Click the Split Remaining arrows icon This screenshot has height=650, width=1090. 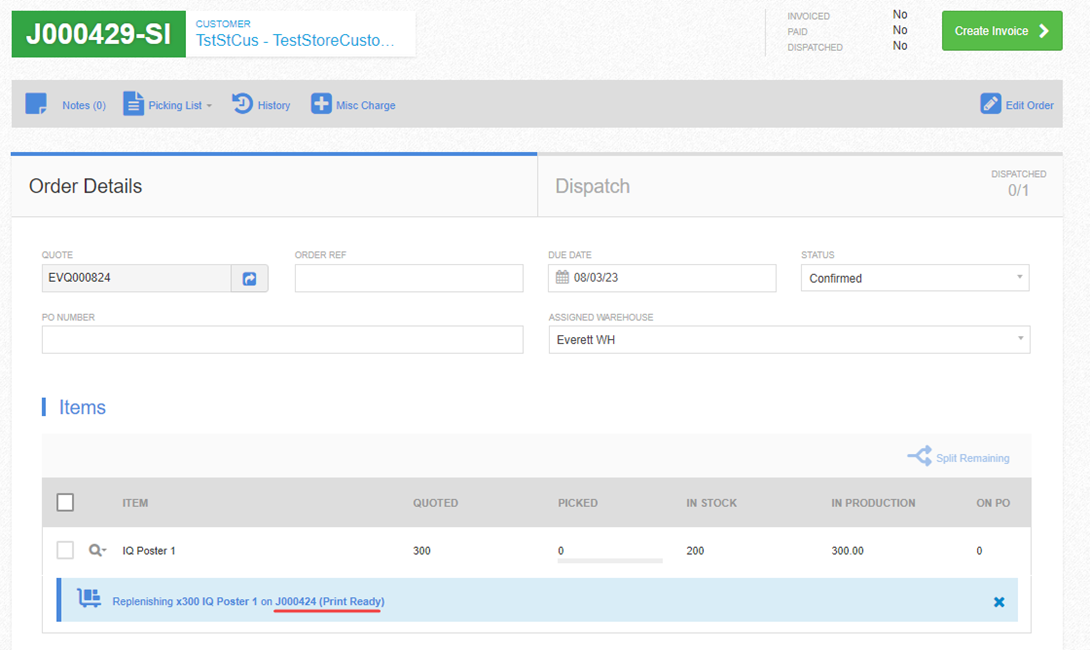(919, 456)
